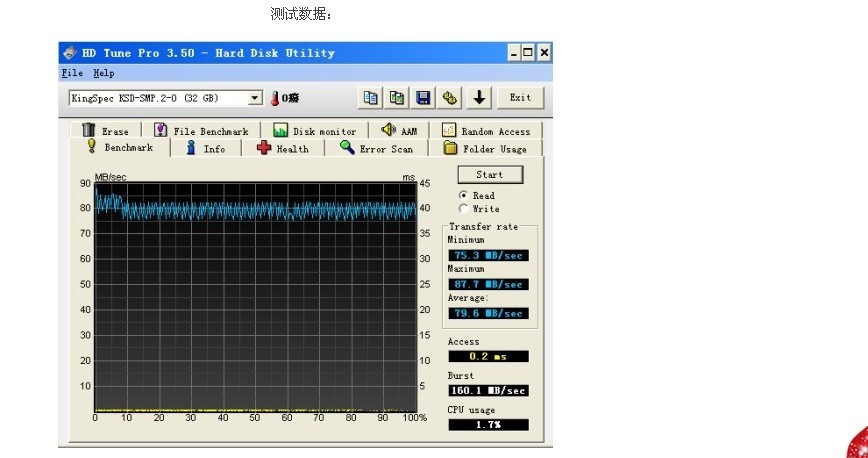Screen dimensions: 868x458
Task: Open the Erase tab
Action: [x=105, y=131]
